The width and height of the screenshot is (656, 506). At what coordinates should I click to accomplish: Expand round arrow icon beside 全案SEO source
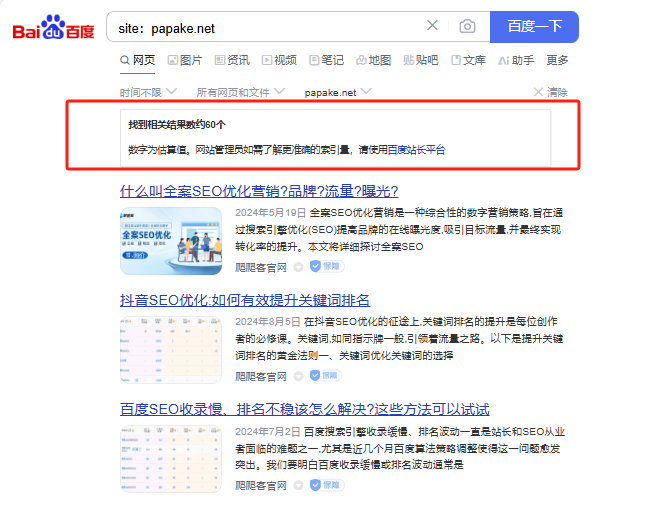[298, 267]
